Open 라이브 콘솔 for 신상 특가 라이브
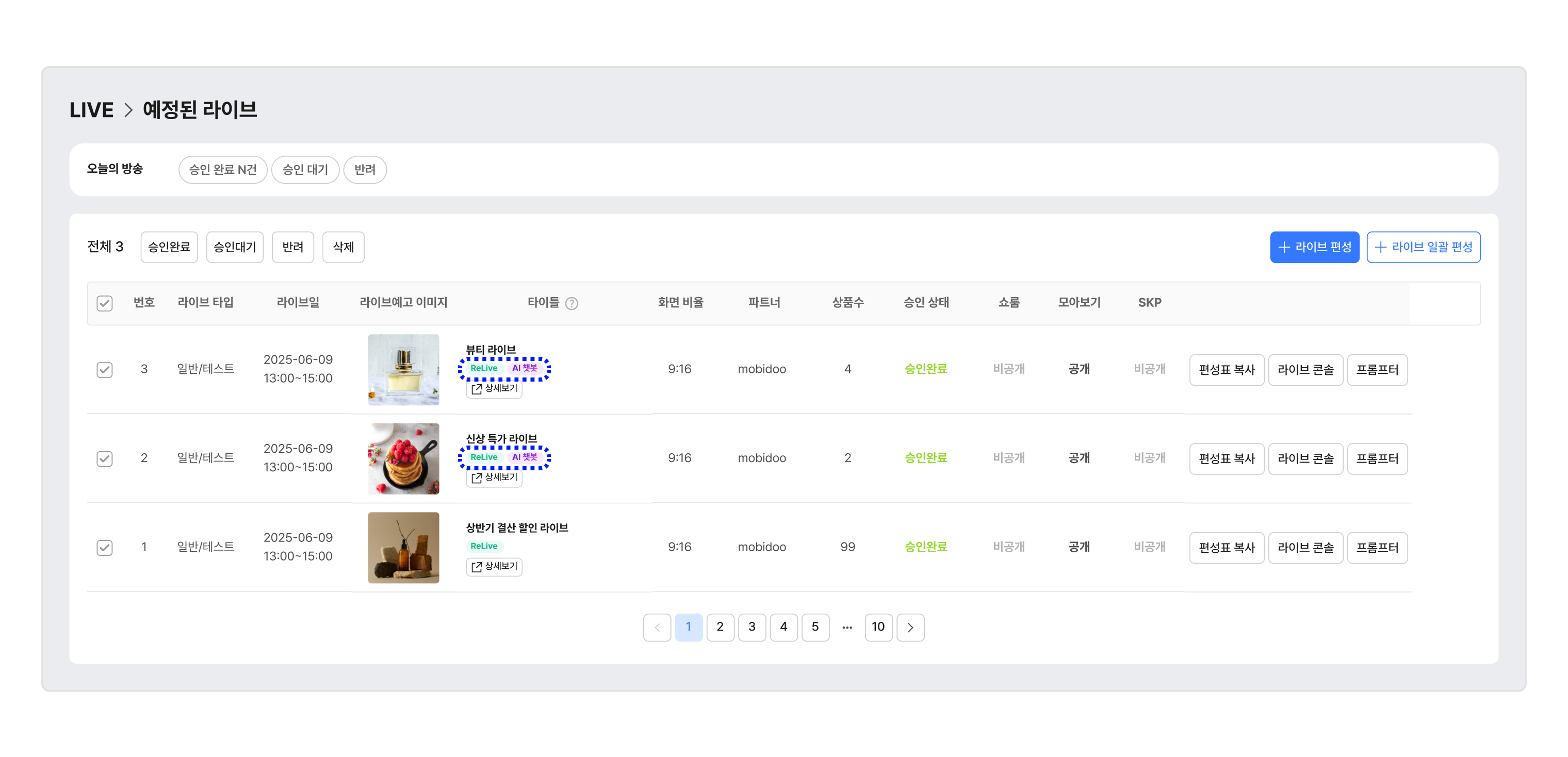 point(1305,458)
